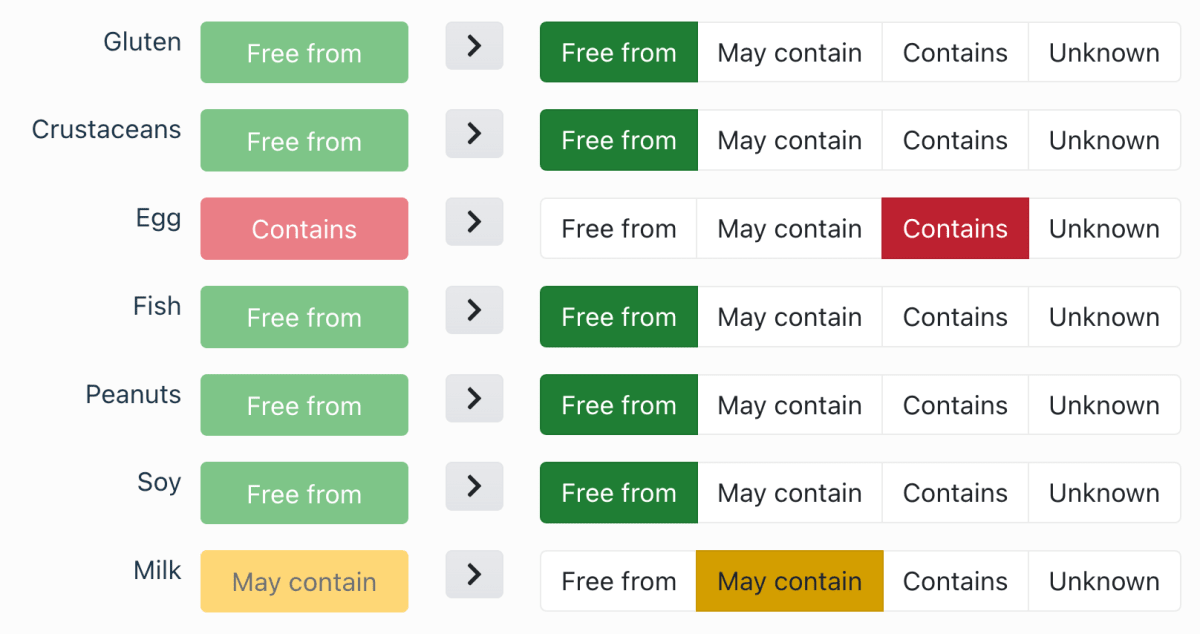
Task: Click the yellow May contain badge for Milk
Action: pyautogui.click(x=304, y=581)
